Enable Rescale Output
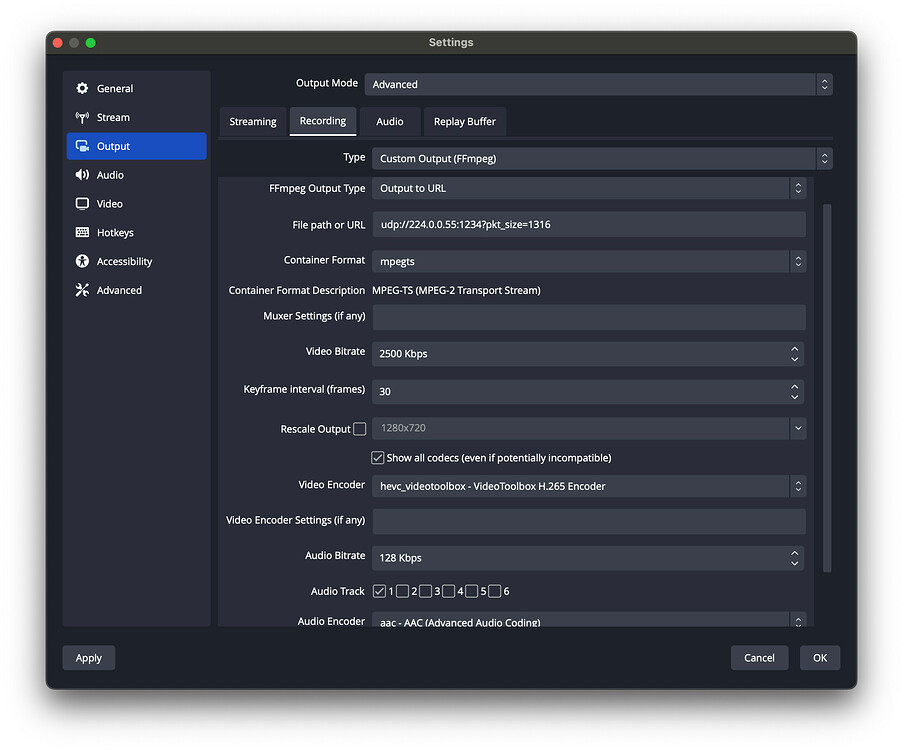The image size is (903, 750). pyautogui.click(x=359, y=428)
